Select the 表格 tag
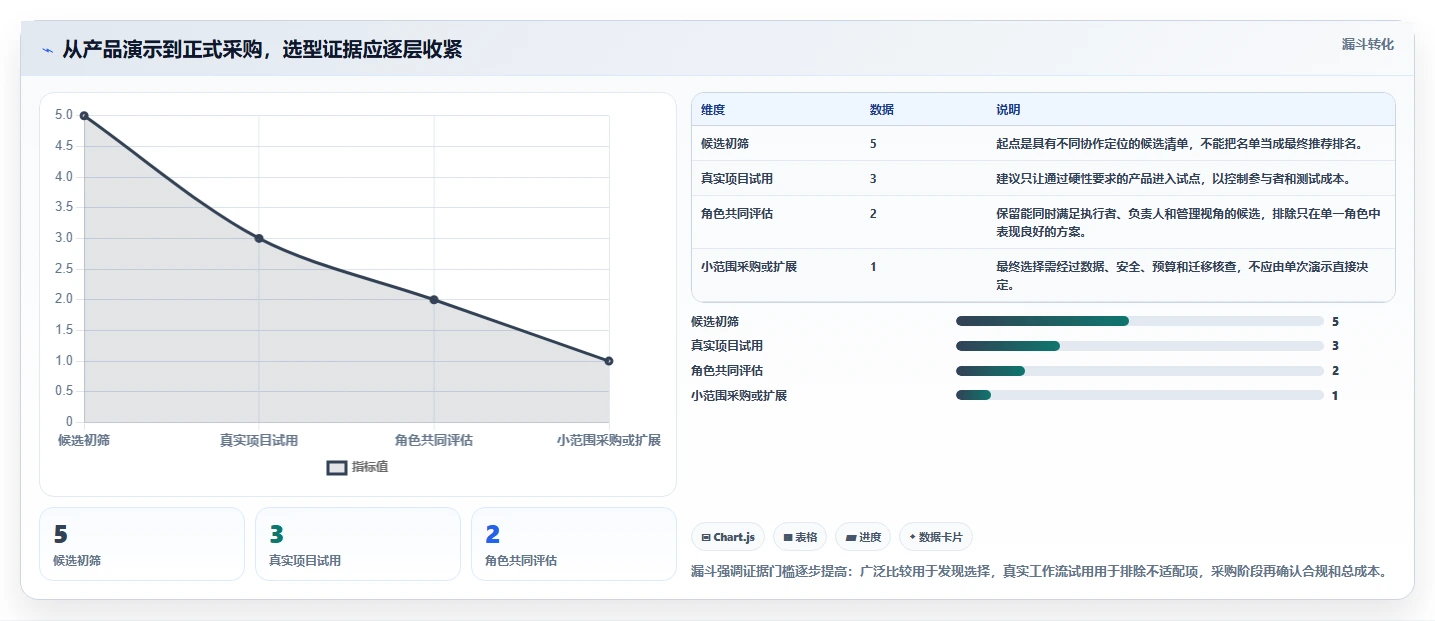The height and width of the screenshot is (621, 1435). coord(800,537)
